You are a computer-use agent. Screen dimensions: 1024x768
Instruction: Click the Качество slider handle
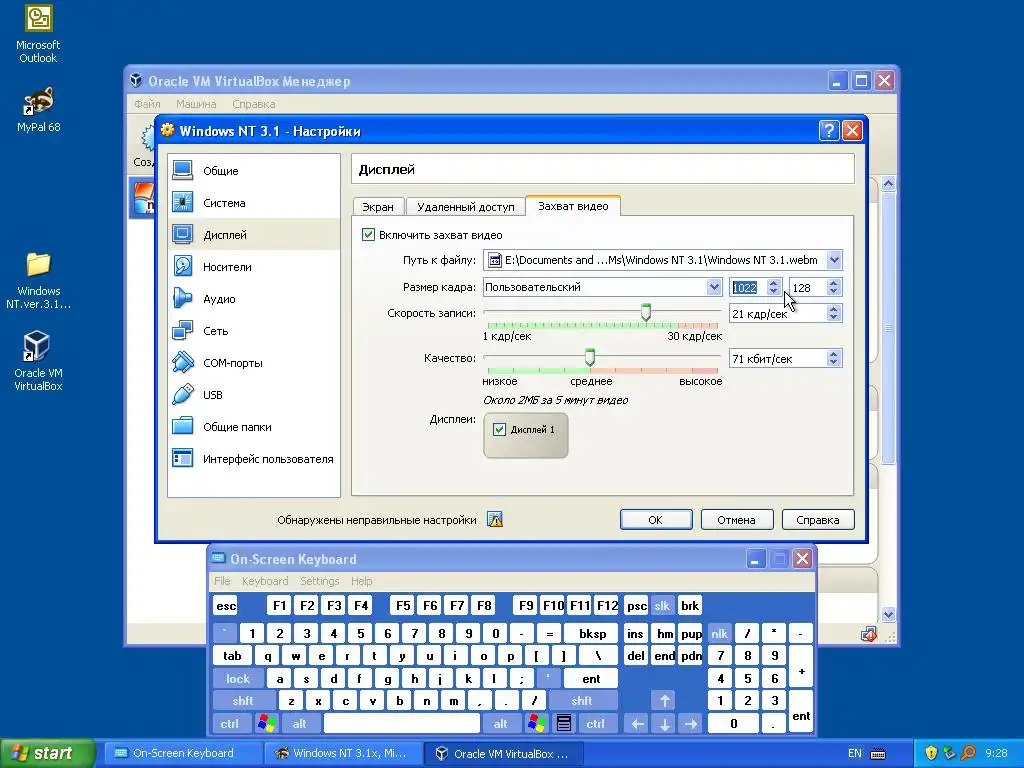click(590, 357)
